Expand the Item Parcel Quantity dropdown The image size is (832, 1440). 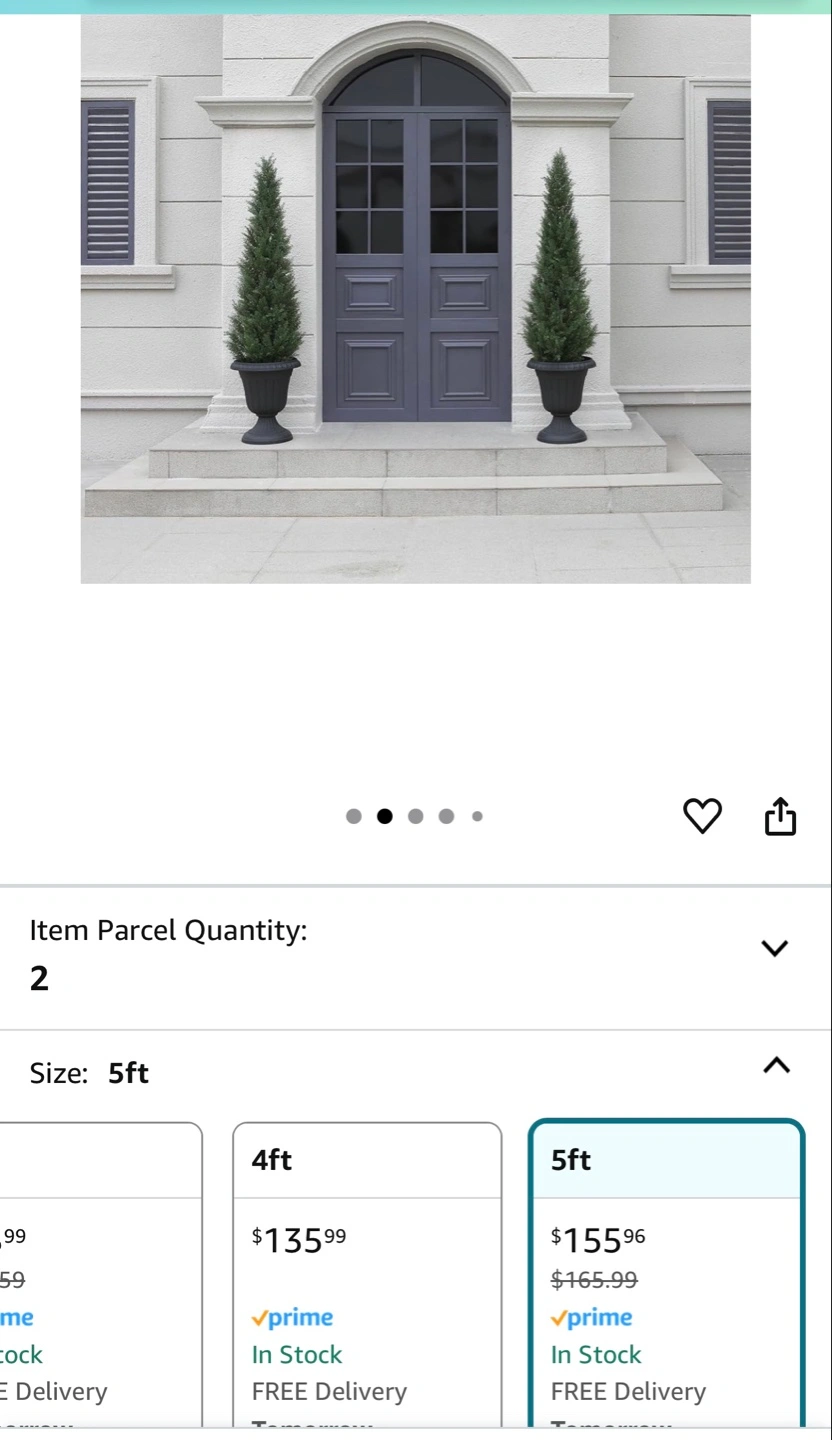pos(775,948)
